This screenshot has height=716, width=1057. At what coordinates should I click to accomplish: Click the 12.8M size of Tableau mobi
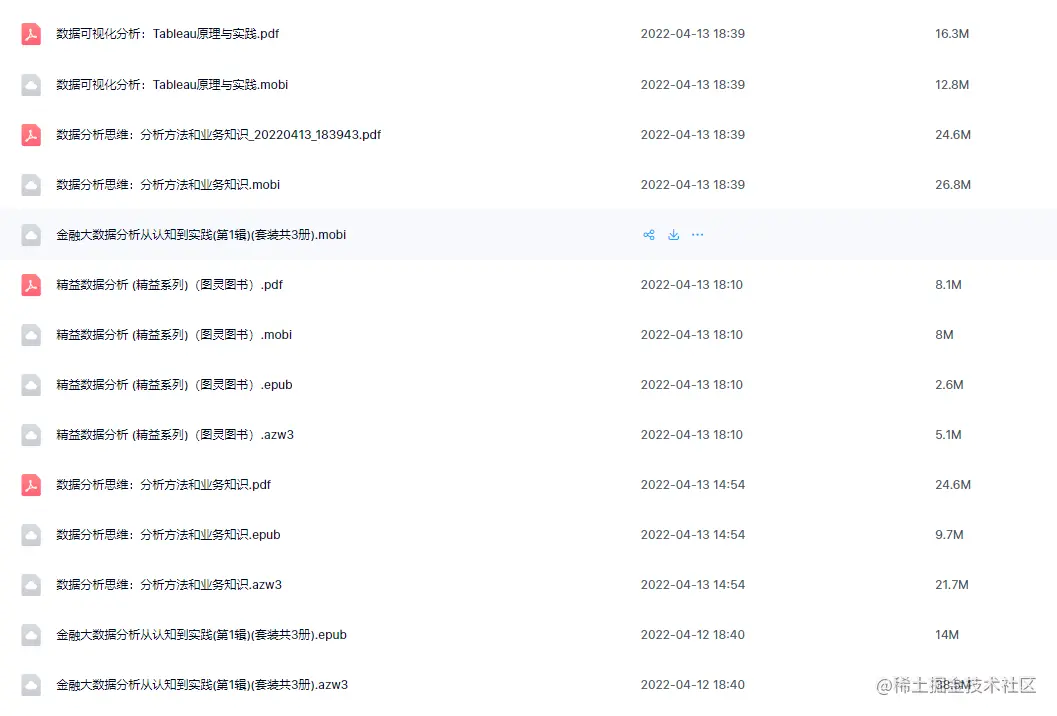pos(952,85)
